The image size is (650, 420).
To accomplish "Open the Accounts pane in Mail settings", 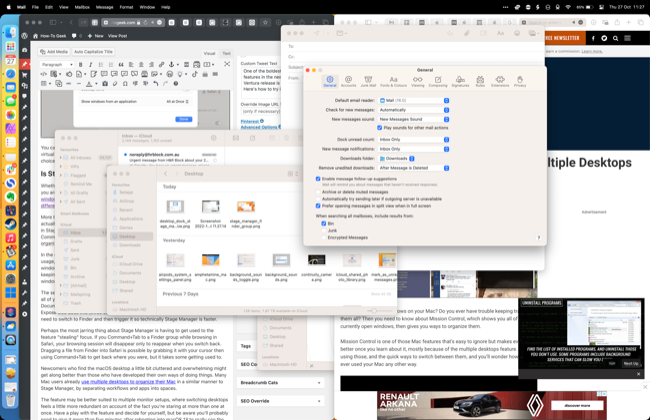I will (x=348, y=81).
